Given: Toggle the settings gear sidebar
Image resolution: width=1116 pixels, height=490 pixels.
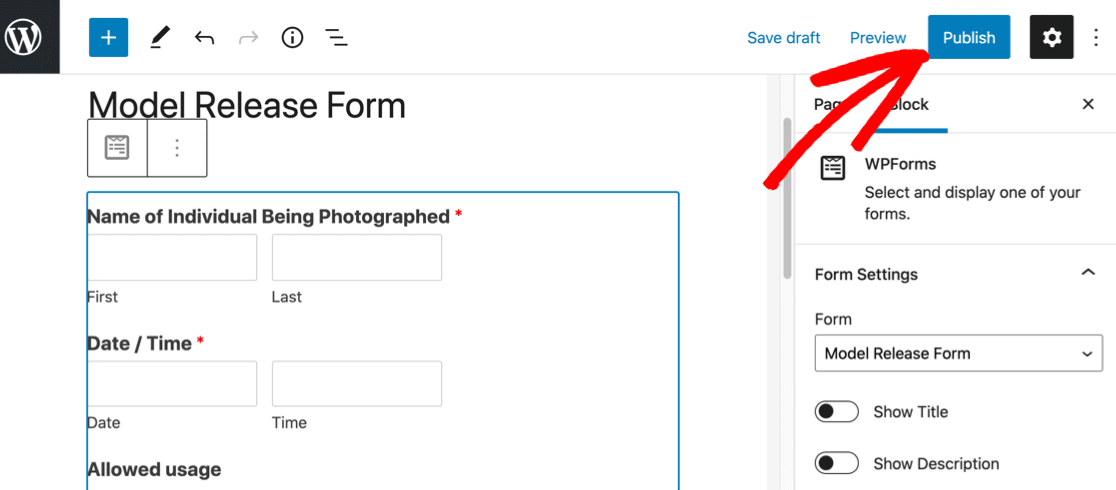Looking at the screenshot, I should point(1051,38).
